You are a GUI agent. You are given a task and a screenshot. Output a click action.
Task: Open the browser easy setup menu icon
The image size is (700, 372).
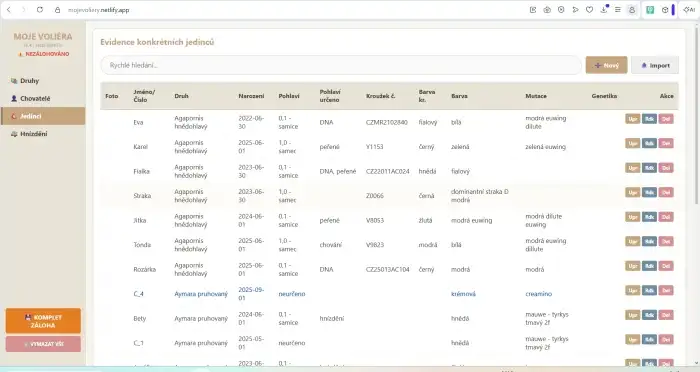618,10
